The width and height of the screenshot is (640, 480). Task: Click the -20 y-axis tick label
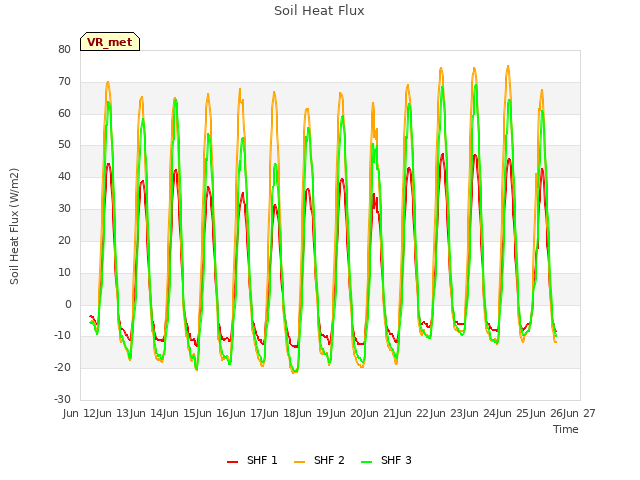(62, 367)
